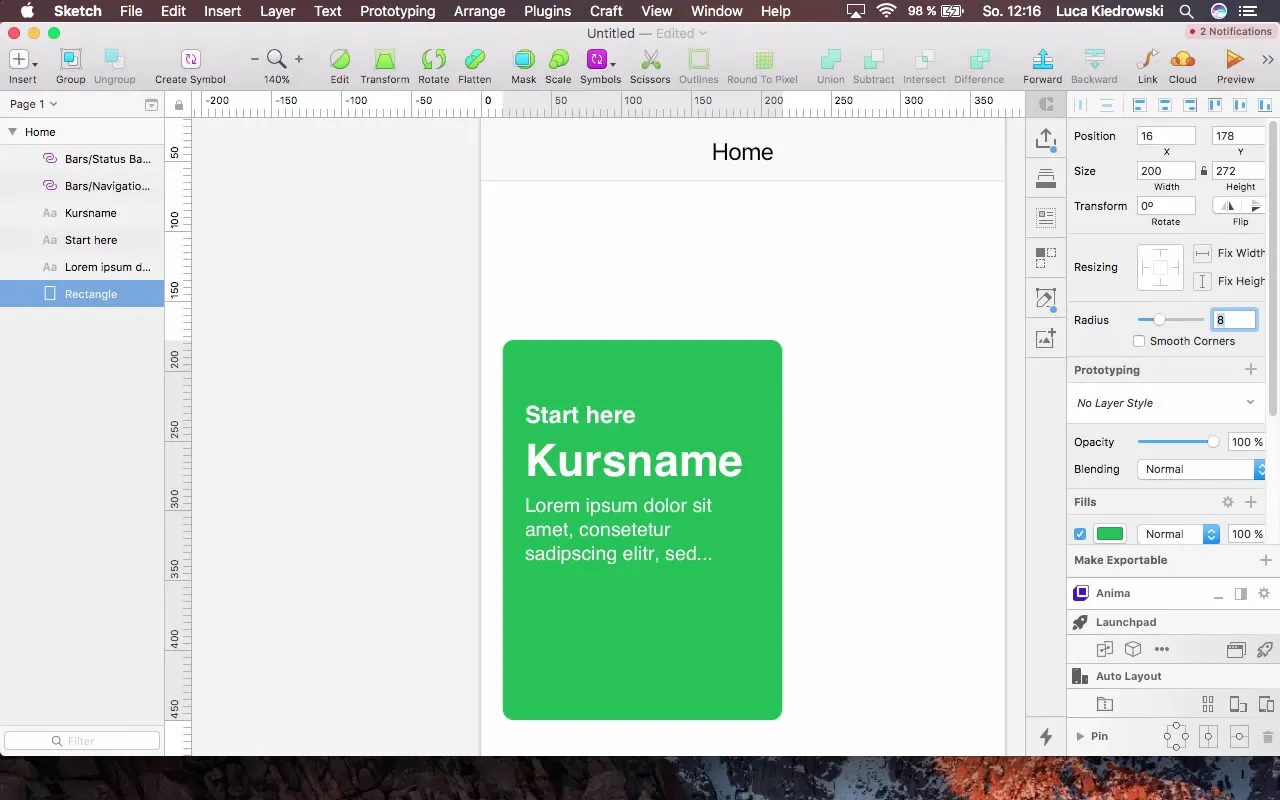Toggle the lock icon above the ruler
1280x800 pixels.
[179, 104]
